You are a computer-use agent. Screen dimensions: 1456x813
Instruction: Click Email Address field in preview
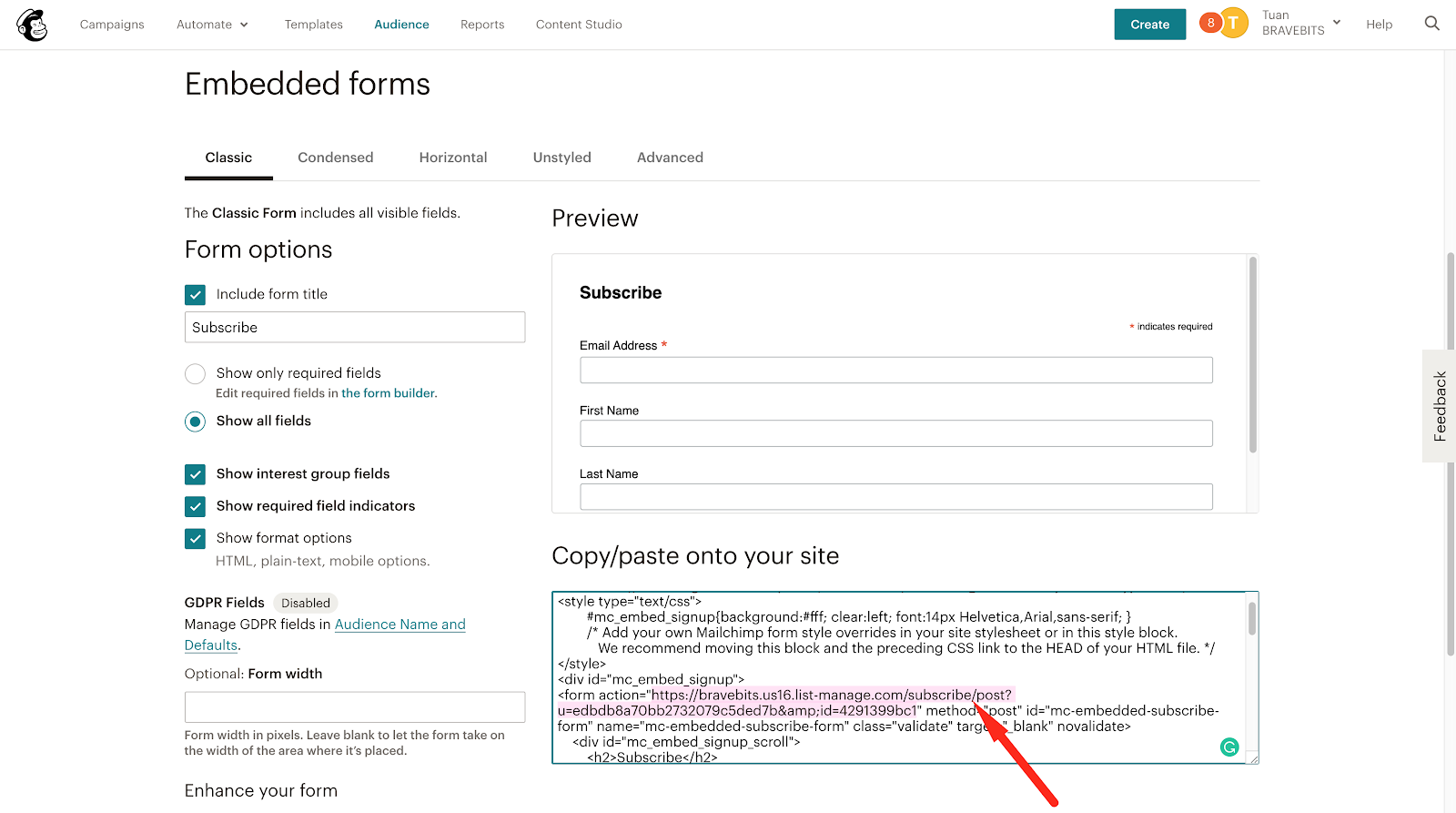[896, 371]
